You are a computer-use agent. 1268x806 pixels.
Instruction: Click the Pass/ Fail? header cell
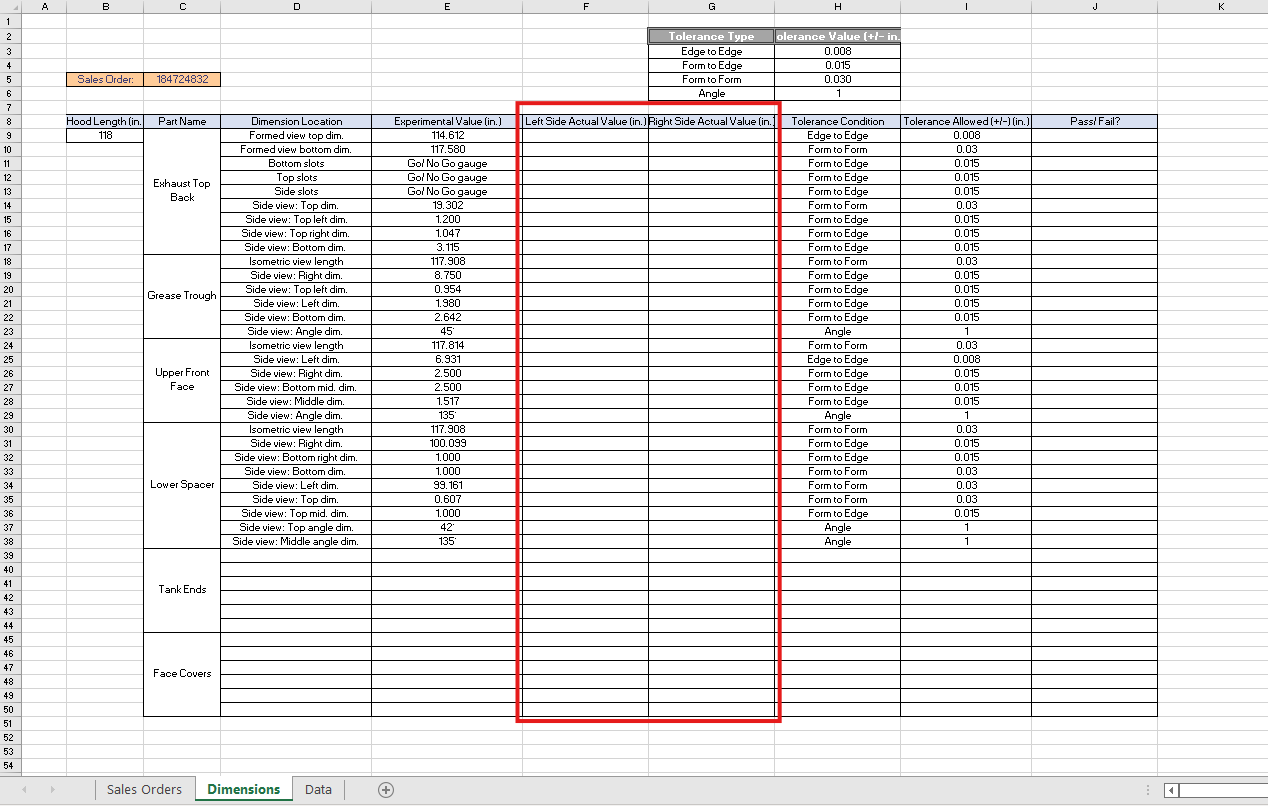1094,121
